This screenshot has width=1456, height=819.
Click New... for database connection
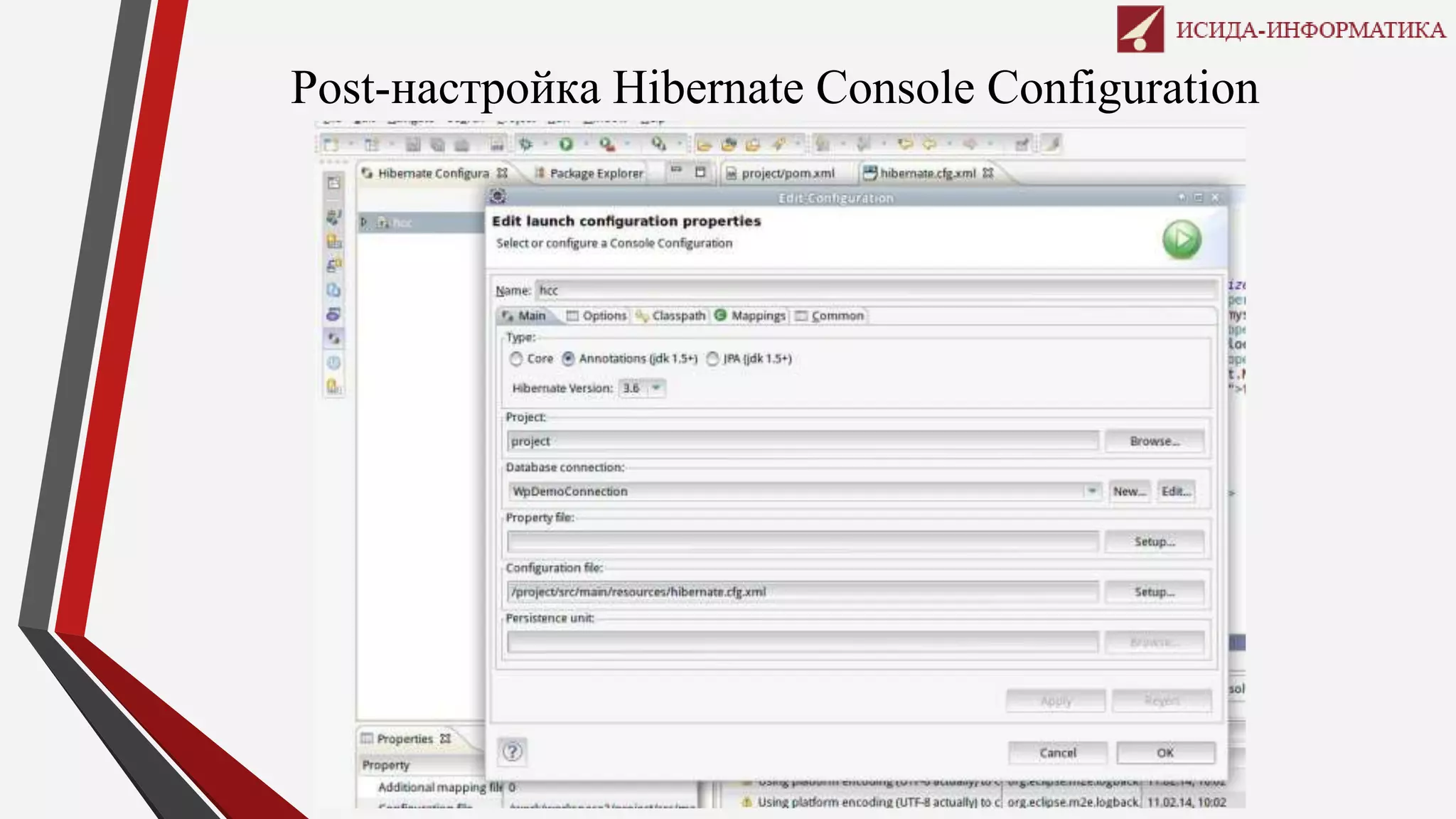[x=1130, y=491]
